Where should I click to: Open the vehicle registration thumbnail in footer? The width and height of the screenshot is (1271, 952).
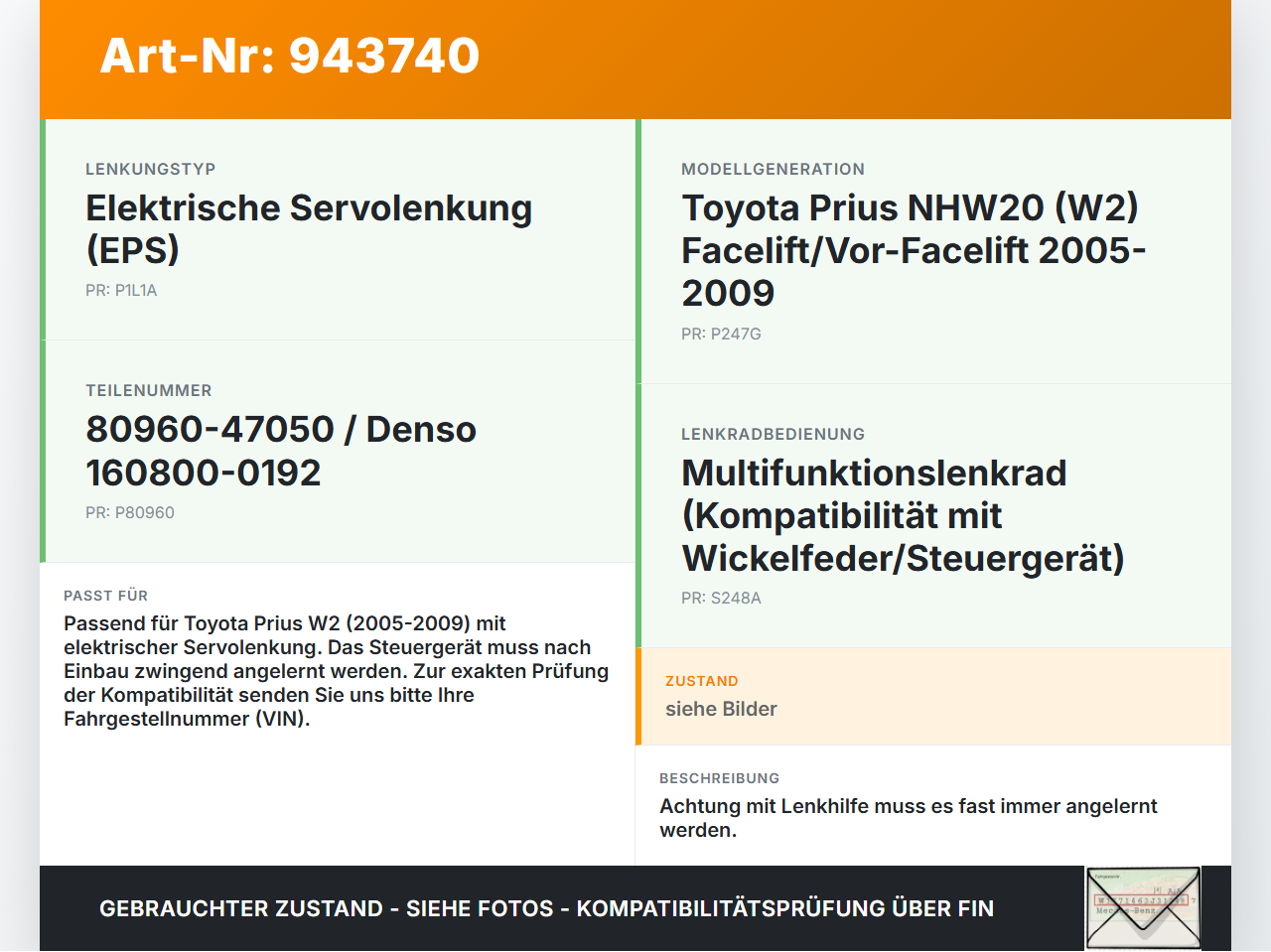[x=1143, y=908]
